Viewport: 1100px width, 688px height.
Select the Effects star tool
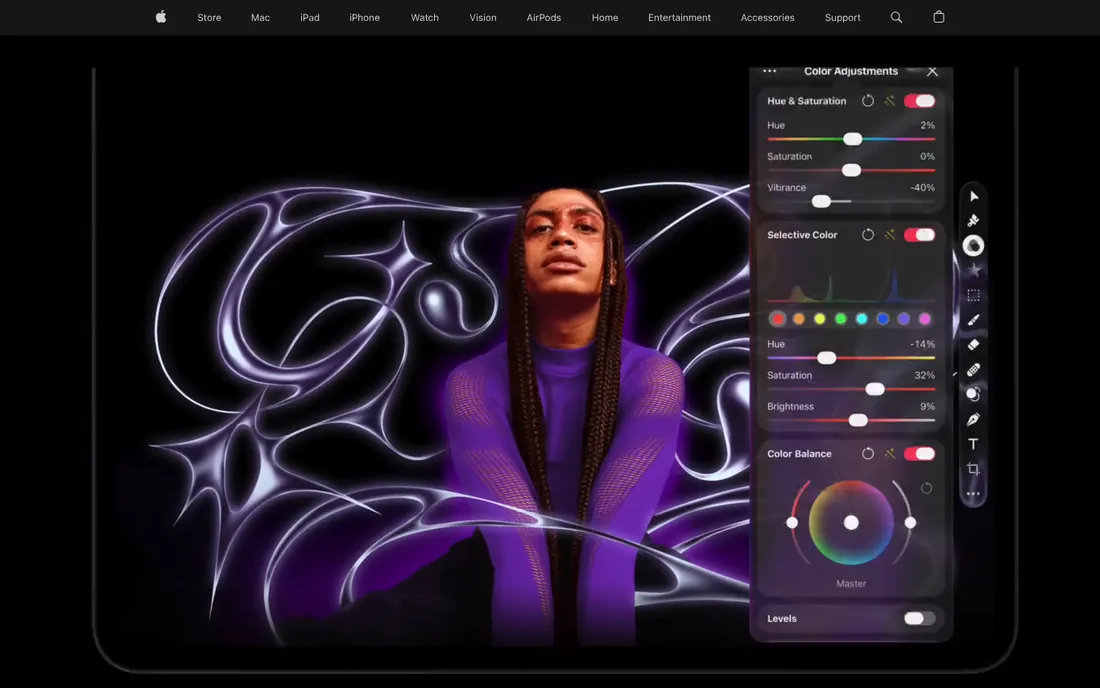(974, 270)
